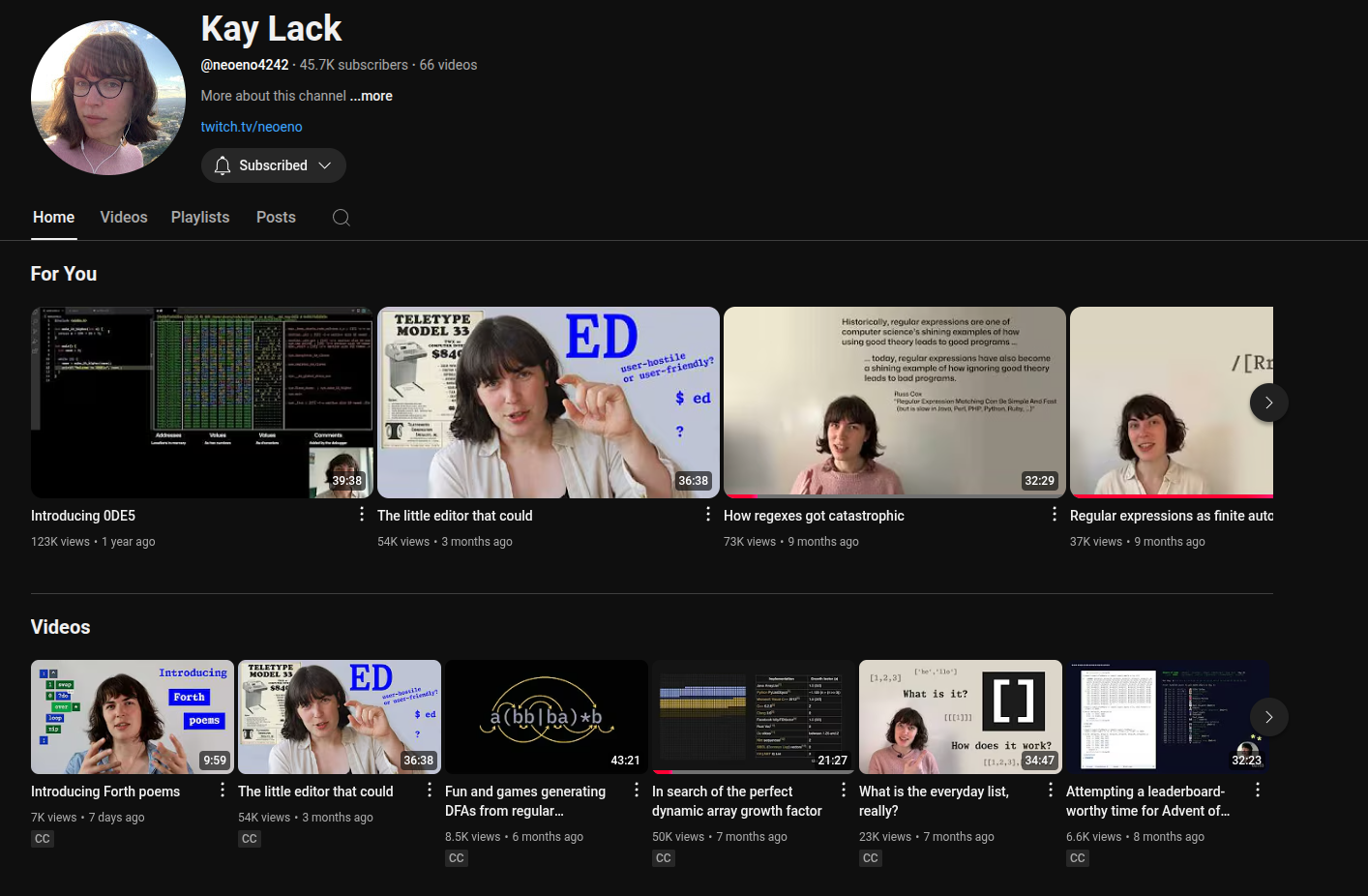Play the For You ED editor thumbnail
This screenshot has width=1368, height=896.
(x=549, y=403)
